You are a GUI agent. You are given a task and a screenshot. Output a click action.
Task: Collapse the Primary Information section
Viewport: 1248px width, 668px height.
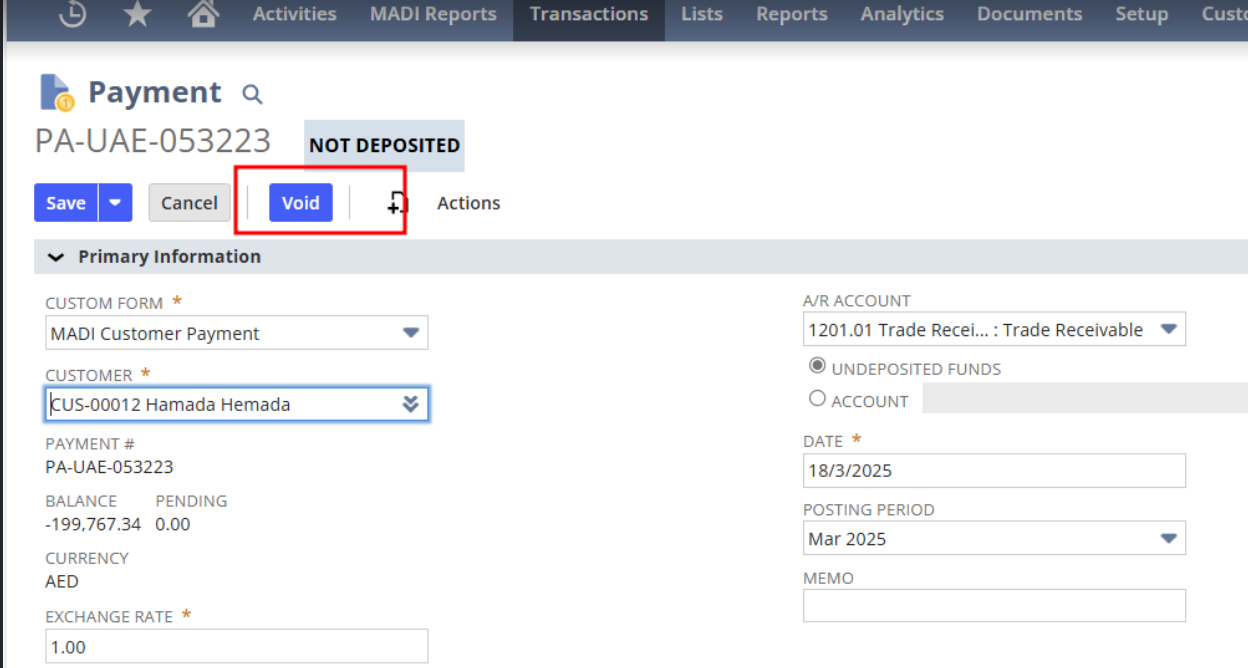point(56,257)
